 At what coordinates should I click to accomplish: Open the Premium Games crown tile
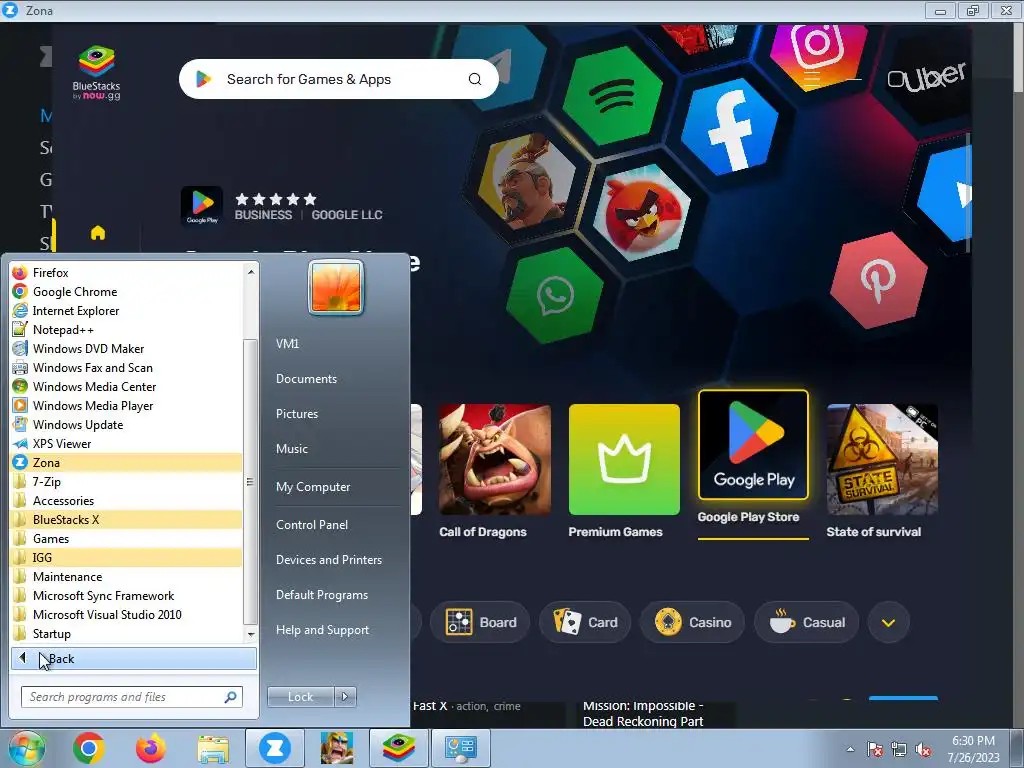pyautogui.click(x=624, y=460)
